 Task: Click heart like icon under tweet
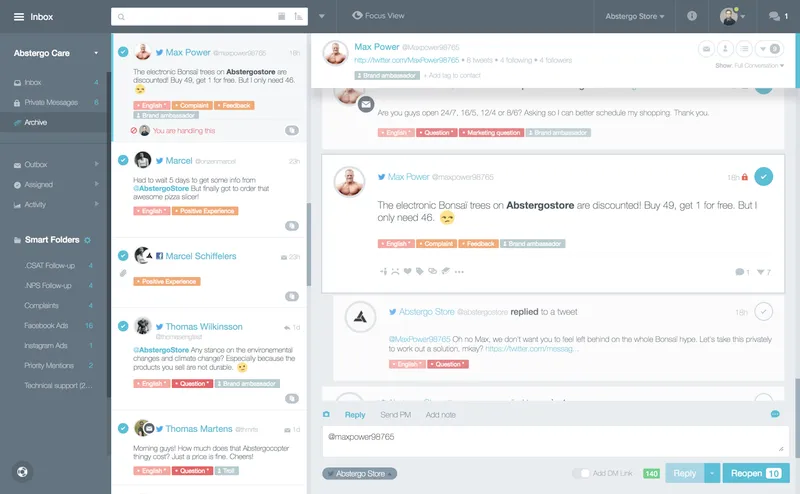407,271
